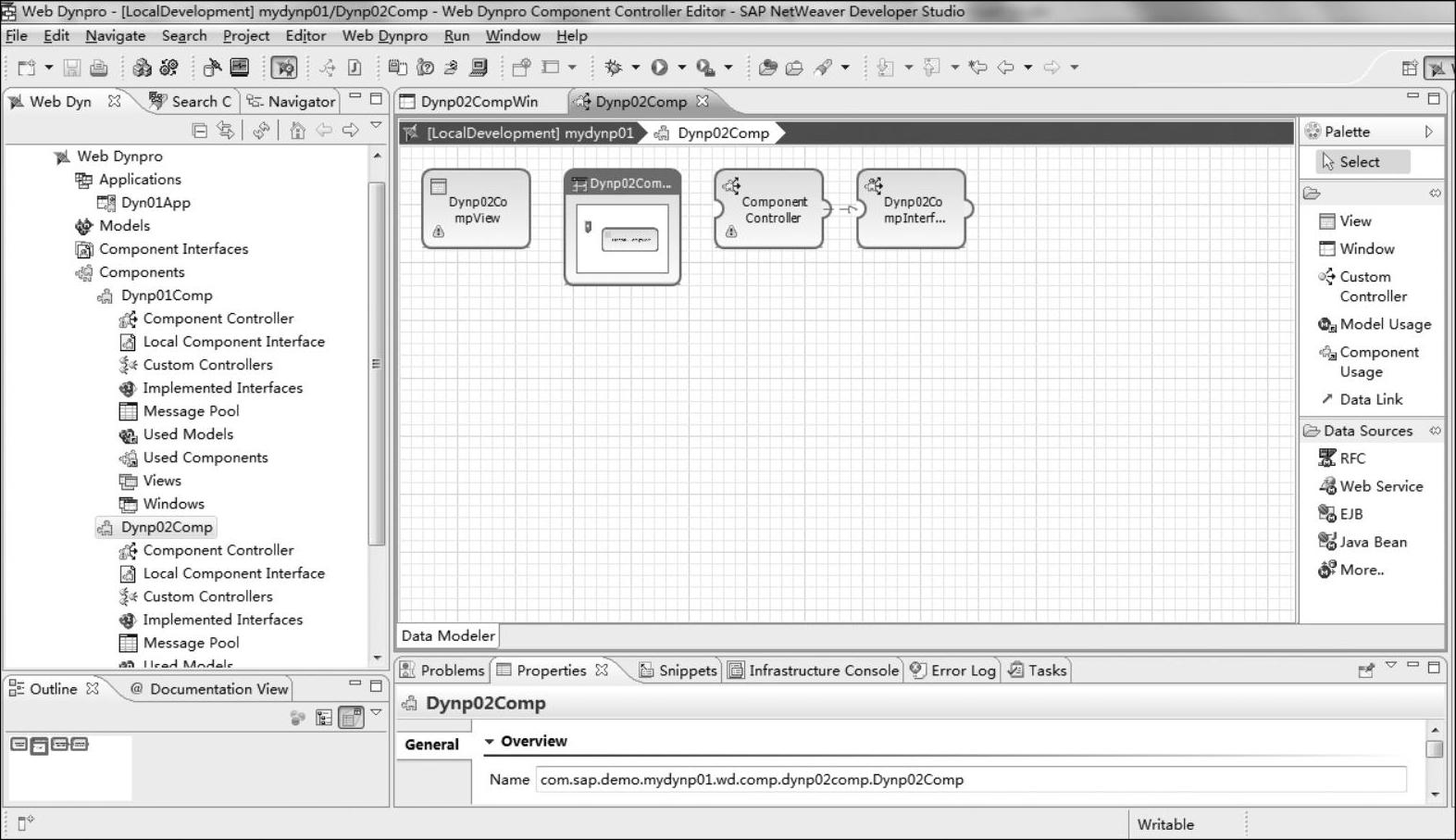Image resolution: width=1456 pixels, height=840 pixels.
Task: Collapse the Overview section
Action: click(x=490, y=742)
